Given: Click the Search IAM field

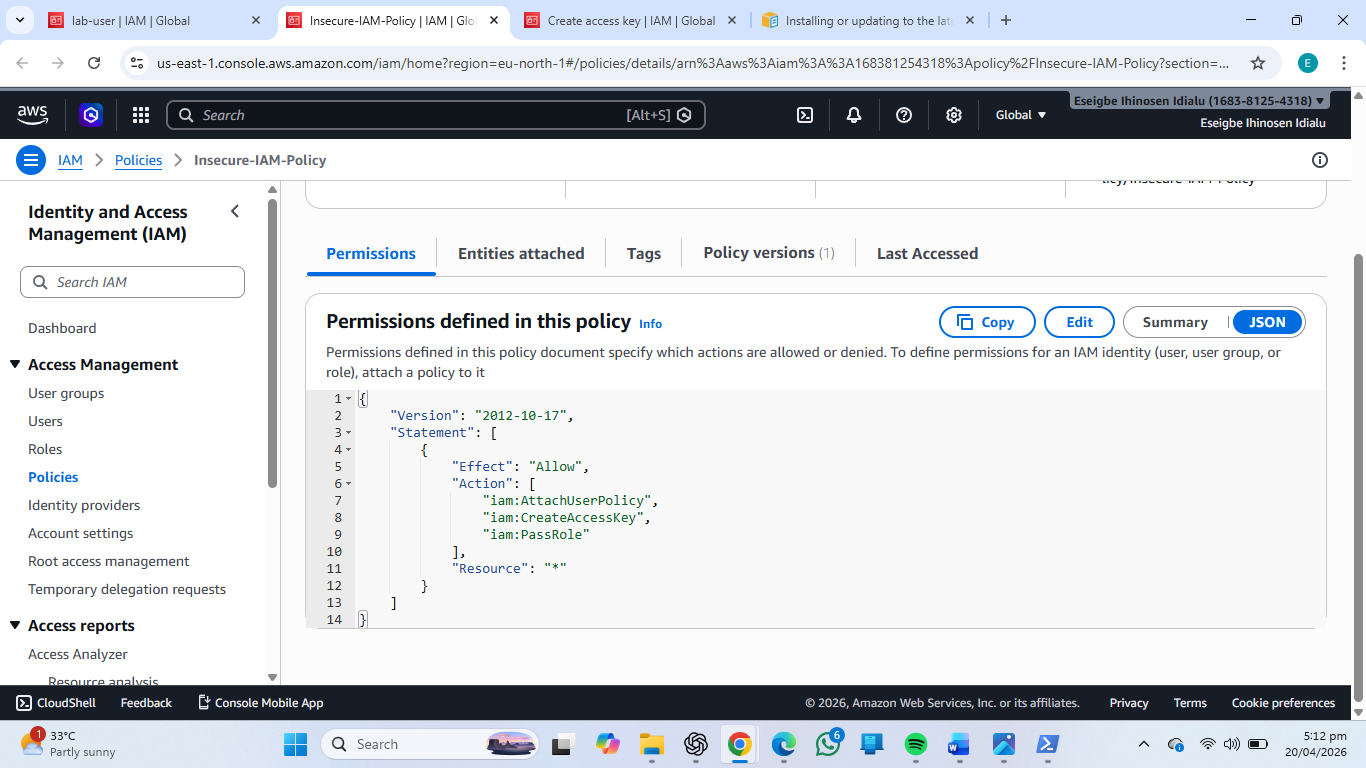Looking at the screenshot, I should (x=132, y=282).
